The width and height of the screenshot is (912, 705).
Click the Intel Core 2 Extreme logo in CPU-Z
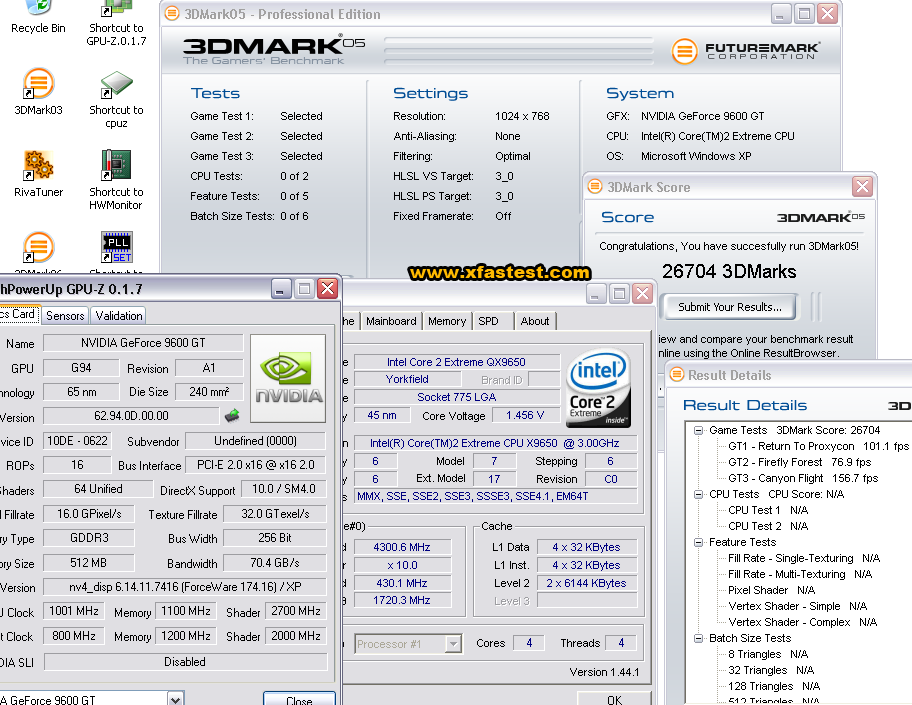598,388
